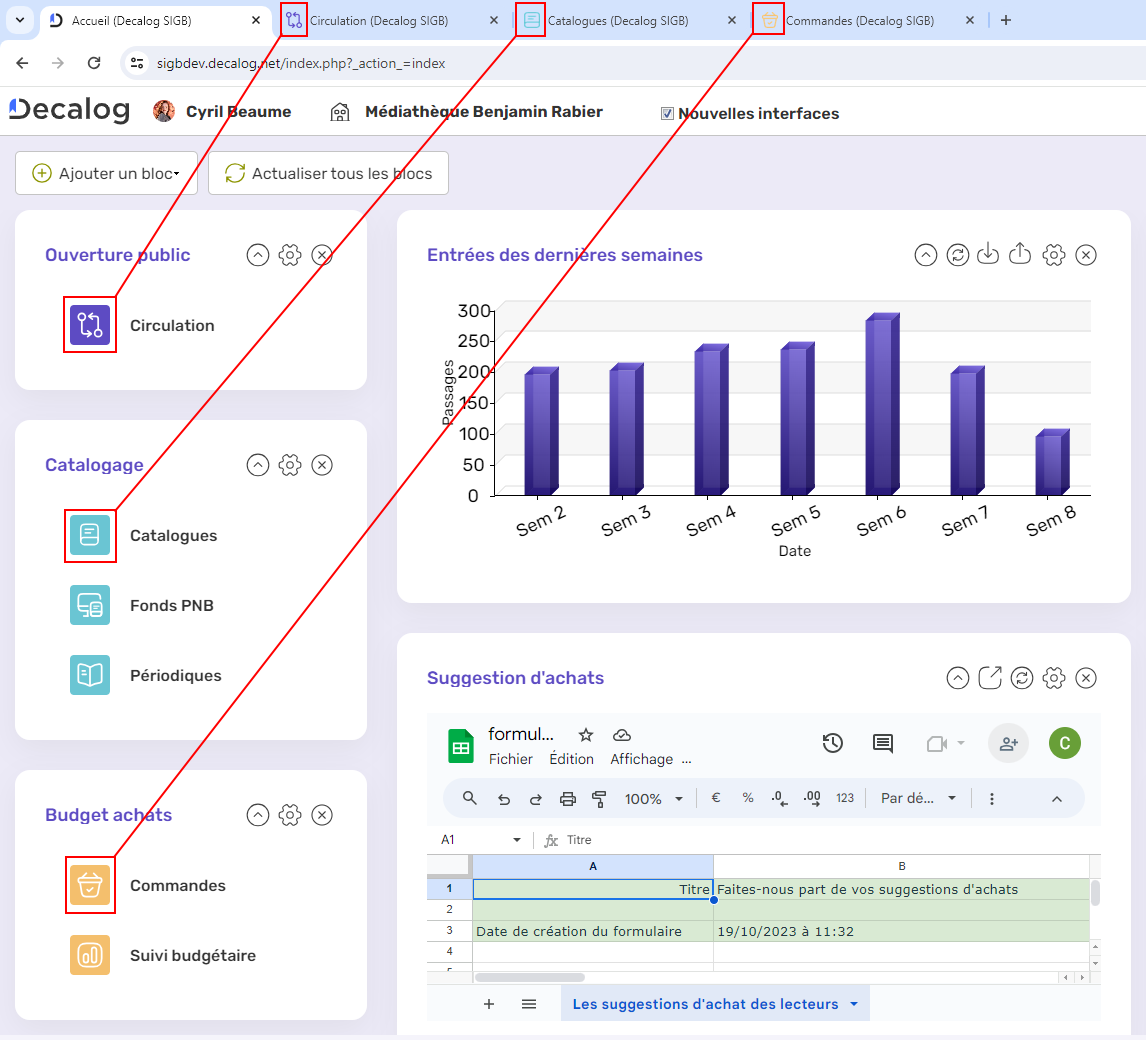1146x1040 pixels.
Task: Select the Circulation icon in Ouverture public block
Action: (90, 325)
